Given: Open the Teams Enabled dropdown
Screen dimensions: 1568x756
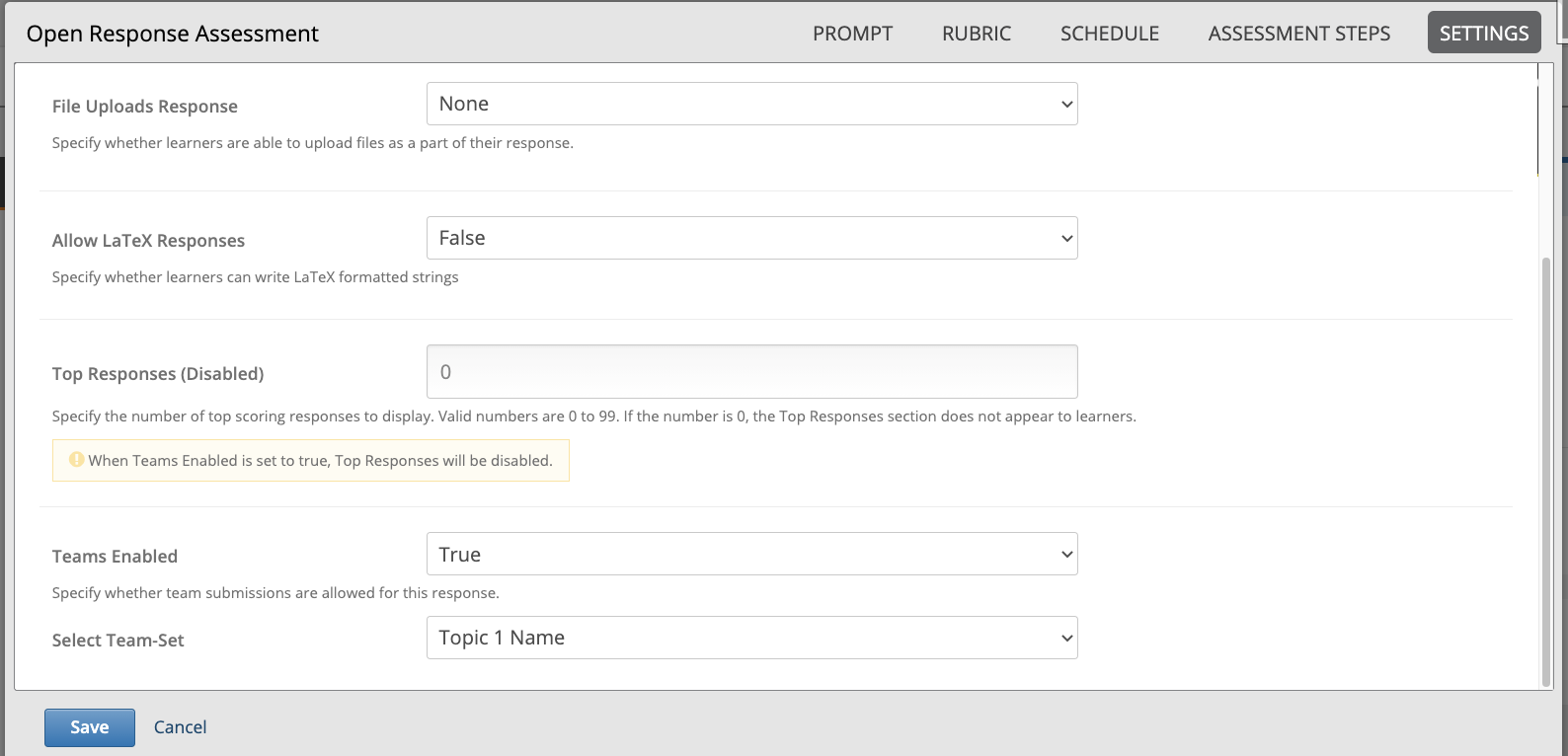Looking at the screenshot, I should (751, 555).
